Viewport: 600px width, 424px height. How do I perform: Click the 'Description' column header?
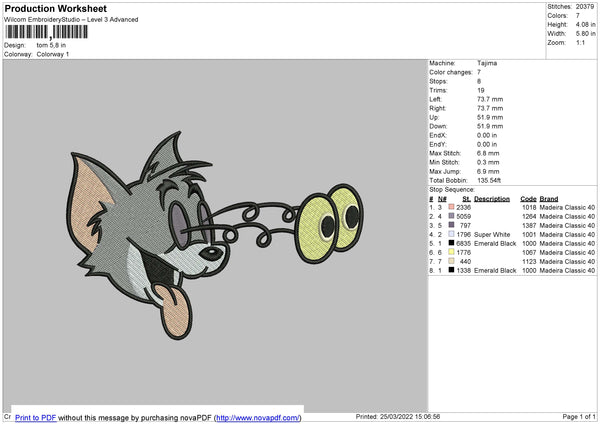click(492, 199)
